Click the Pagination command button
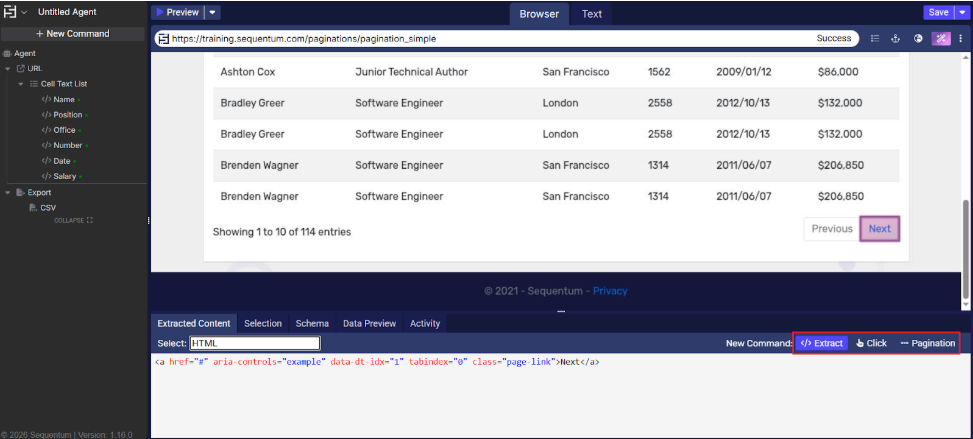973x439 pixels. pyautogui.click(x=927, y=343)
